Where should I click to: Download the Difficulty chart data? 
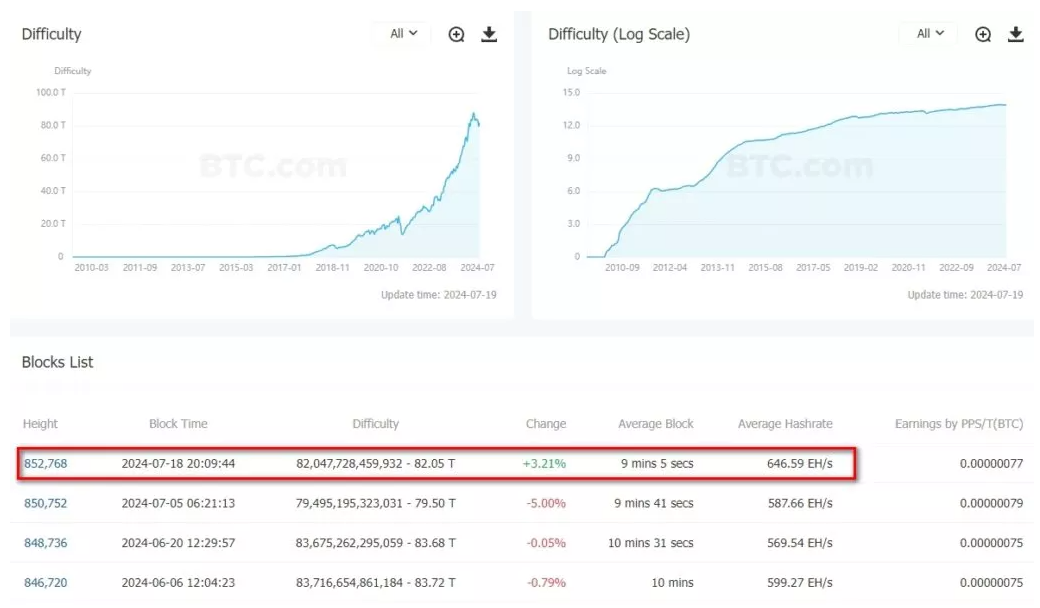489,34
